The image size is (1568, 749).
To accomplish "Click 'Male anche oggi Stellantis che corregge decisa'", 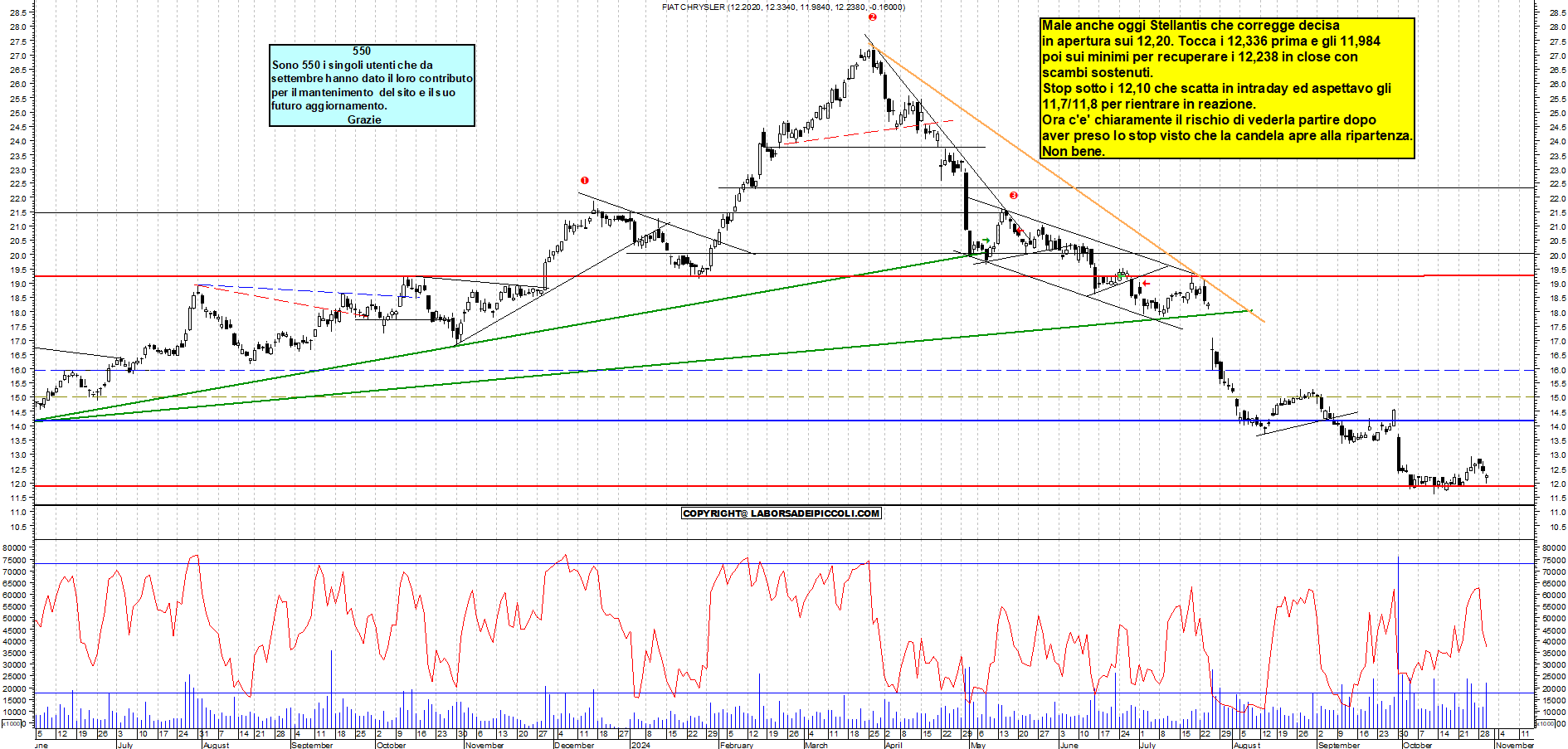I will coord(1191,26).
